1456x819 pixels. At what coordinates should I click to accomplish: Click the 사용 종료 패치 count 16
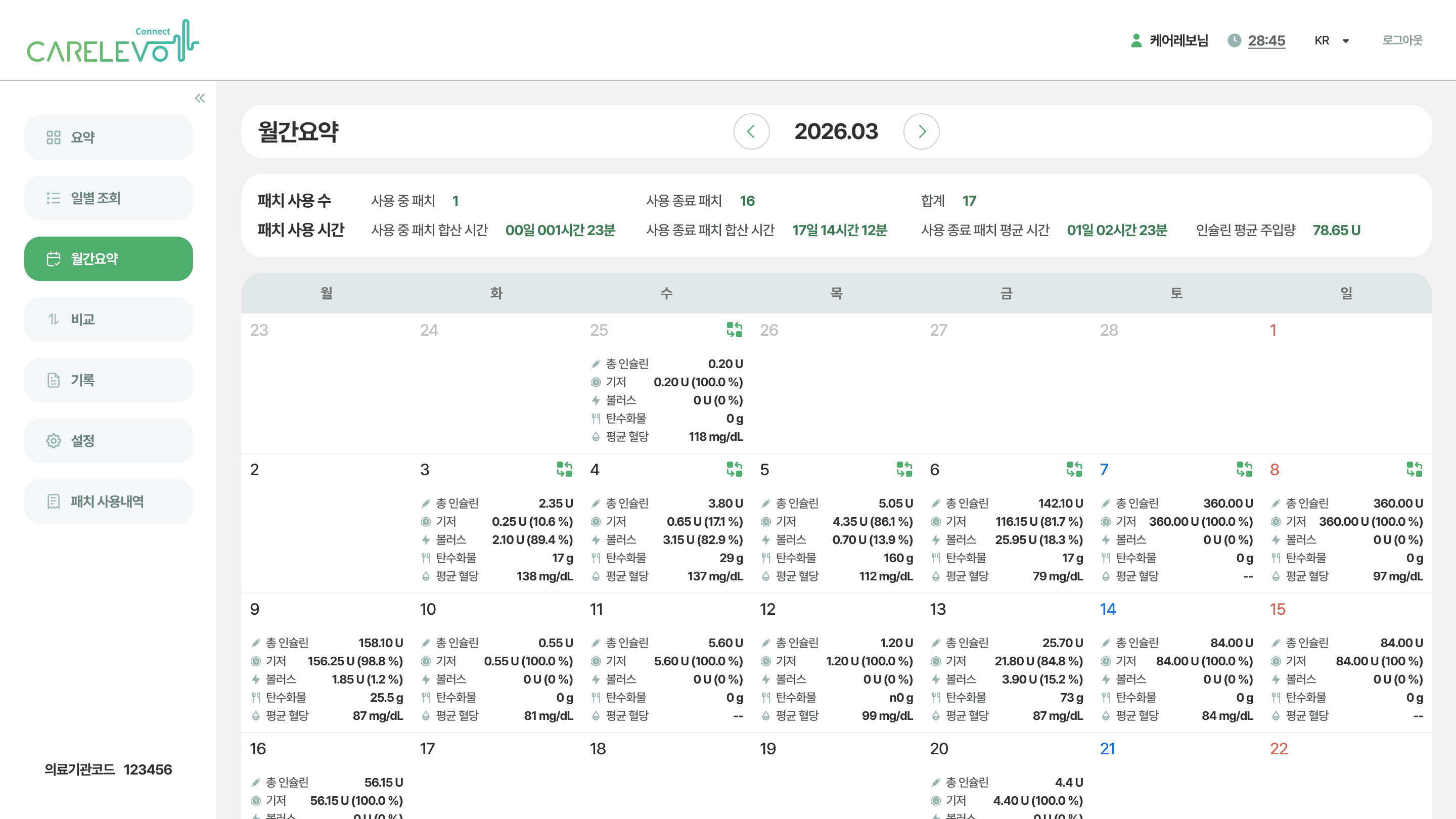coord(747,201)
